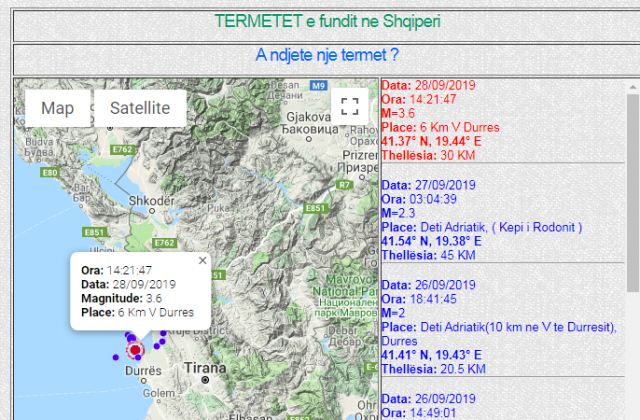
Task: Click 'Place: 6 Km V Durres' in popup
Action: click(x=138, y=313)
